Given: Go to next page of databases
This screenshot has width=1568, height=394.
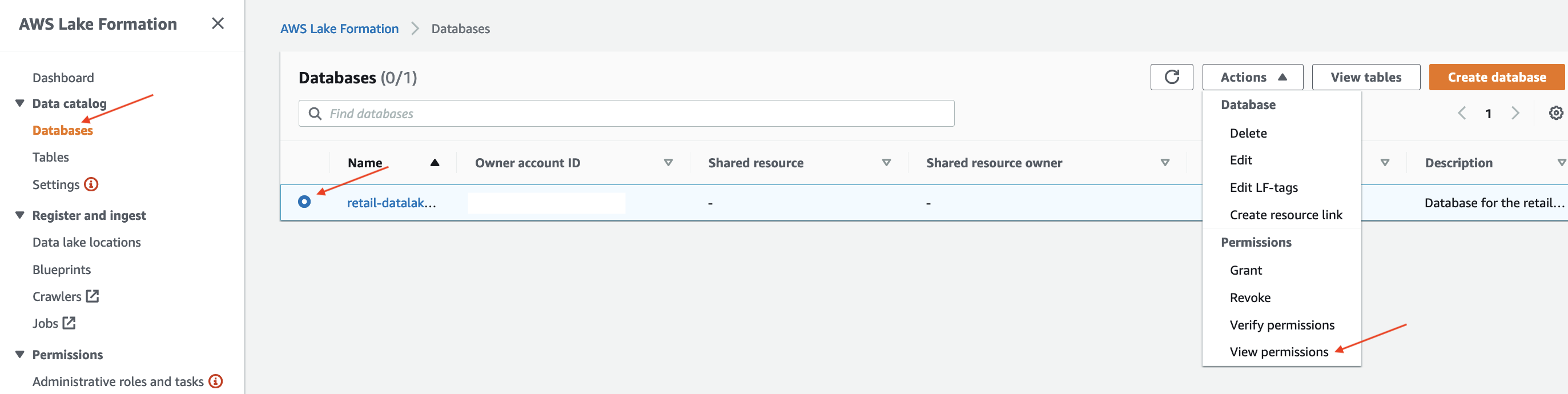Looking at the screenshot, I should pos(1515,113).
